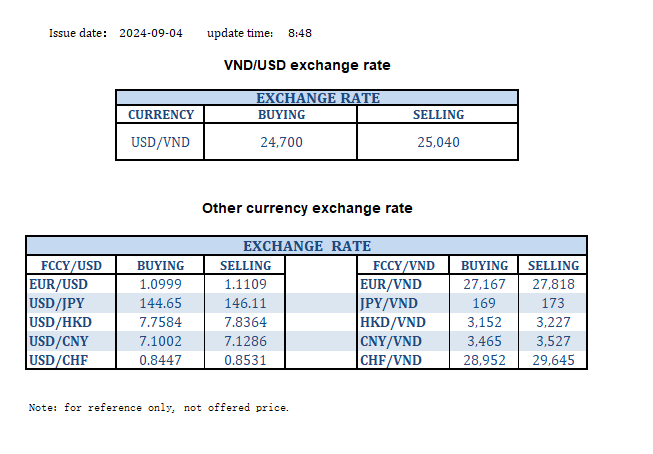Click the USD/VND selling rate 25,040

pyautogui.click(x=438, y=142)
